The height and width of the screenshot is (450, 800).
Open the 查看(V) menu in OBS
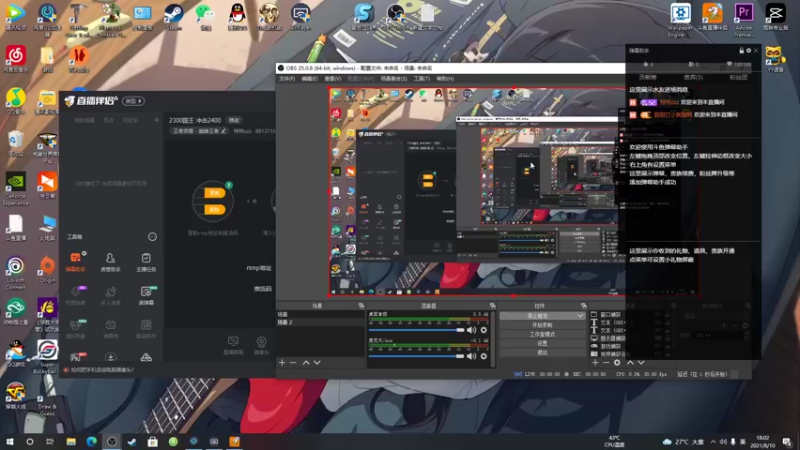(333, 79)
